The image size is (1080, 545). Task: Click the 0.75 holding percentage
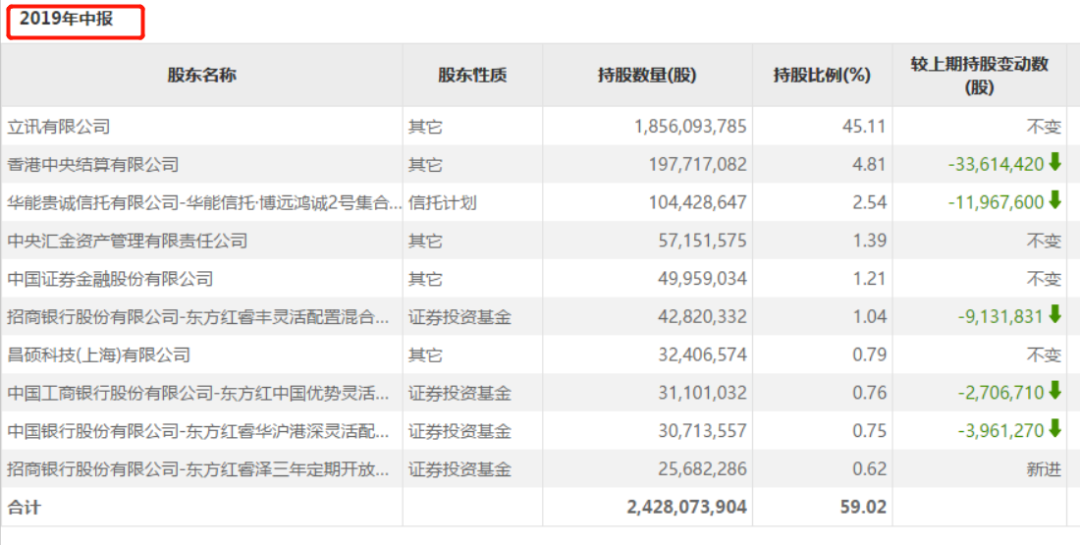[x=869, y=431]
